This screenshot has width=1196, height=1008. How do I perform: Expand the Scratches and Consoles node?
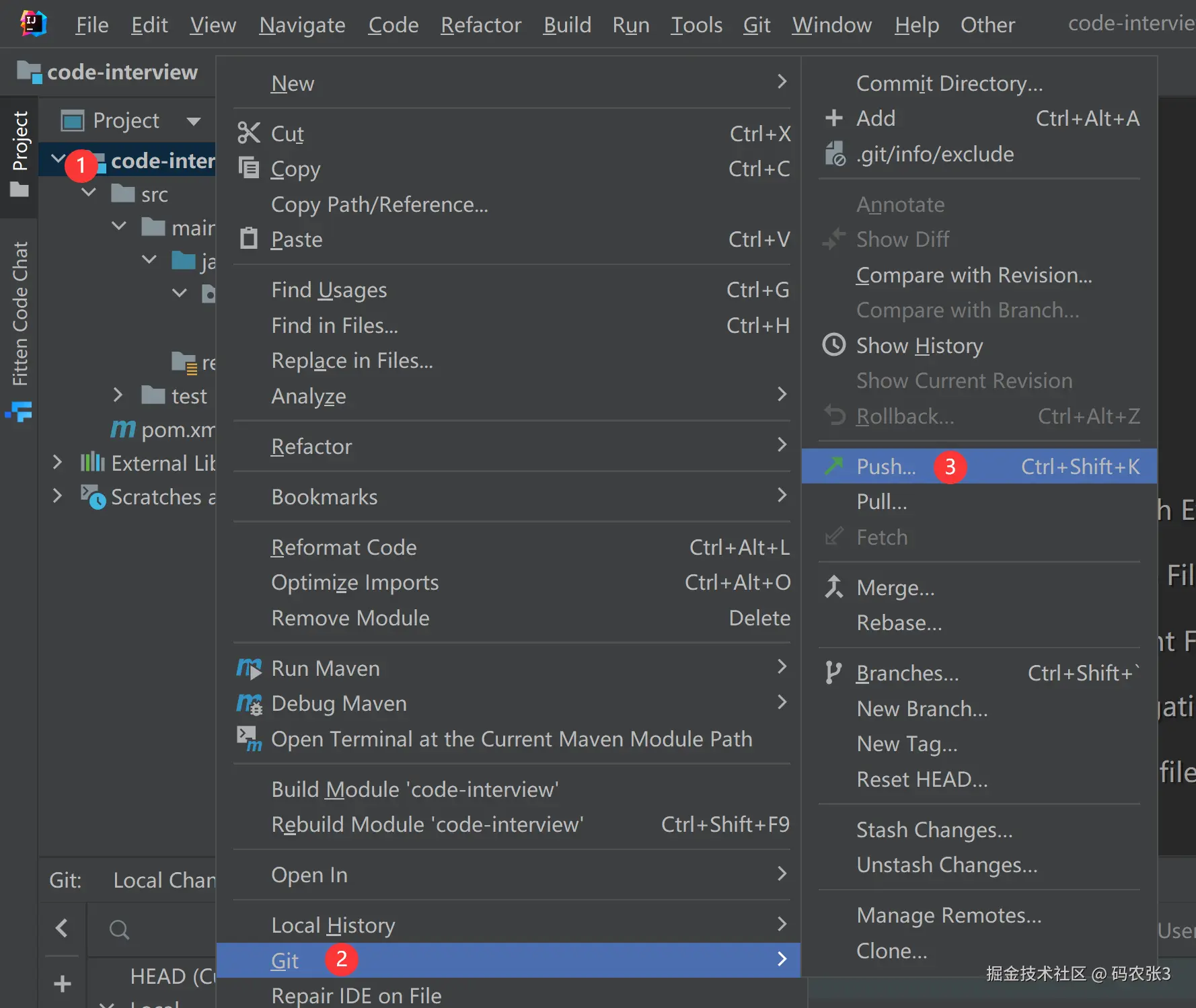point(57,496)
